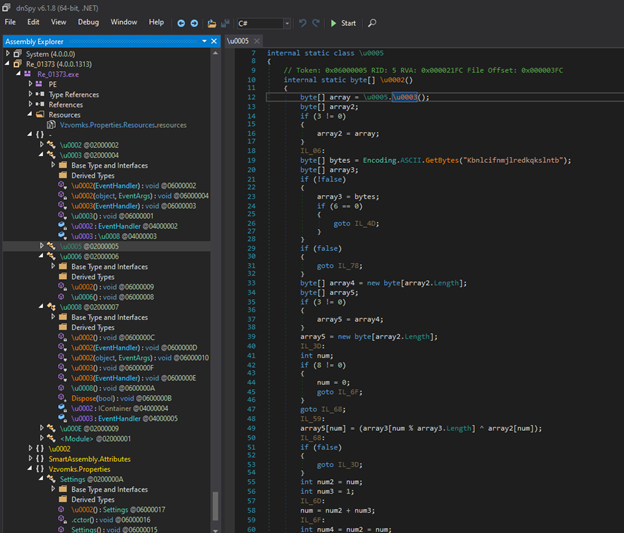The image size is (624, 533).
Task: Open Assembly Explorer window options arrow
Action: pyautogui.click(x=205, y=41)
